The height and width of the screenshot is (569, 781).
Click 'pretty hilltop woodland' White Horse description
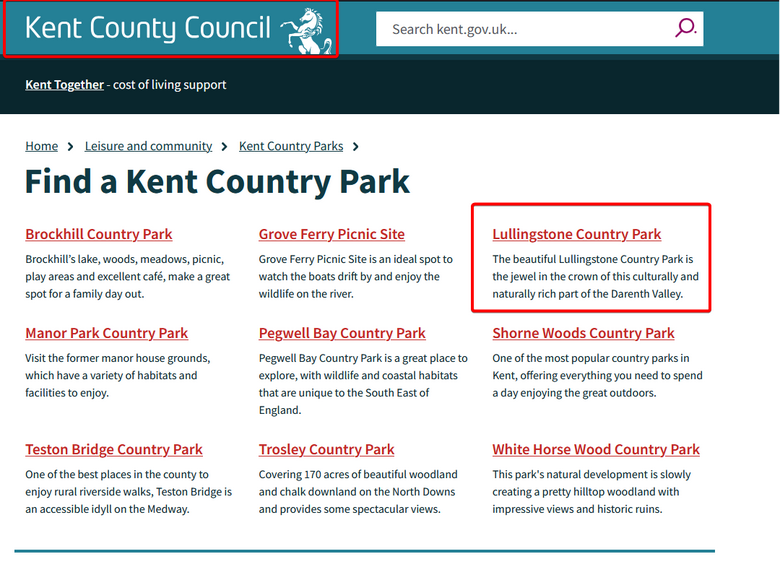(592, 492)
